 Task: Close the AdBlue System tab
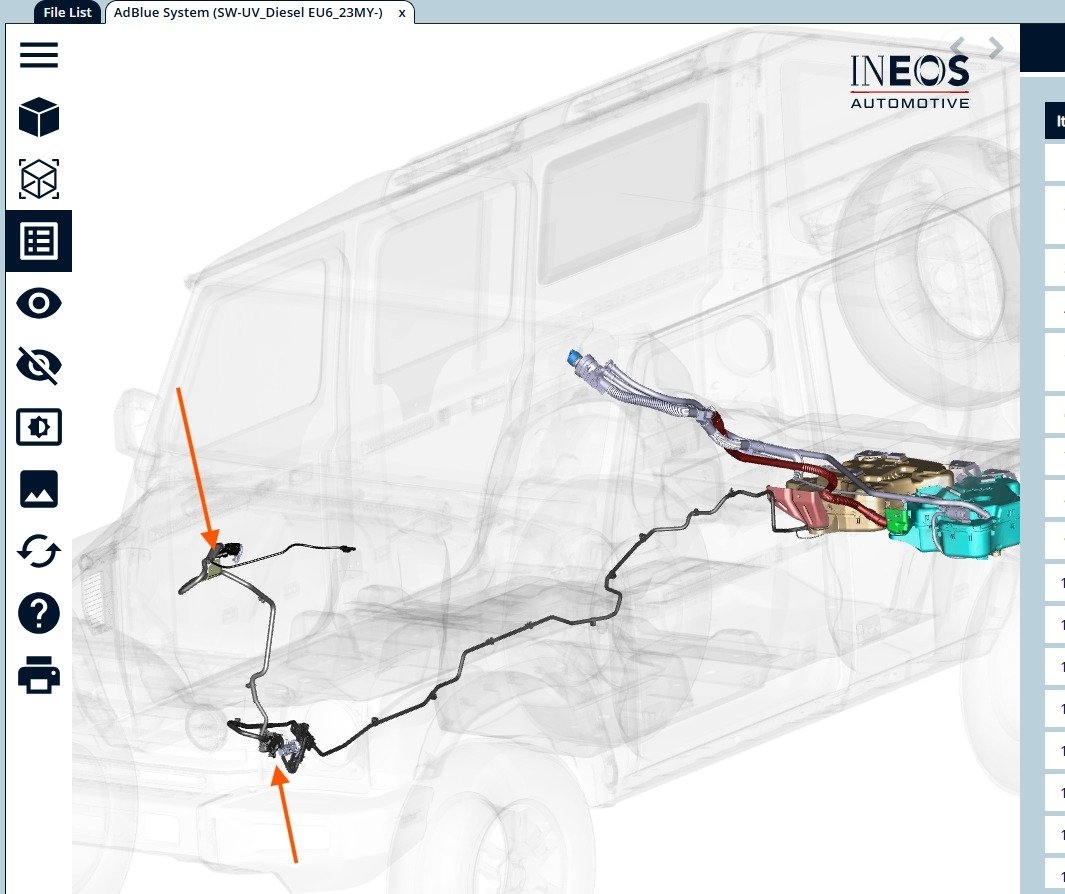[401, 13]
